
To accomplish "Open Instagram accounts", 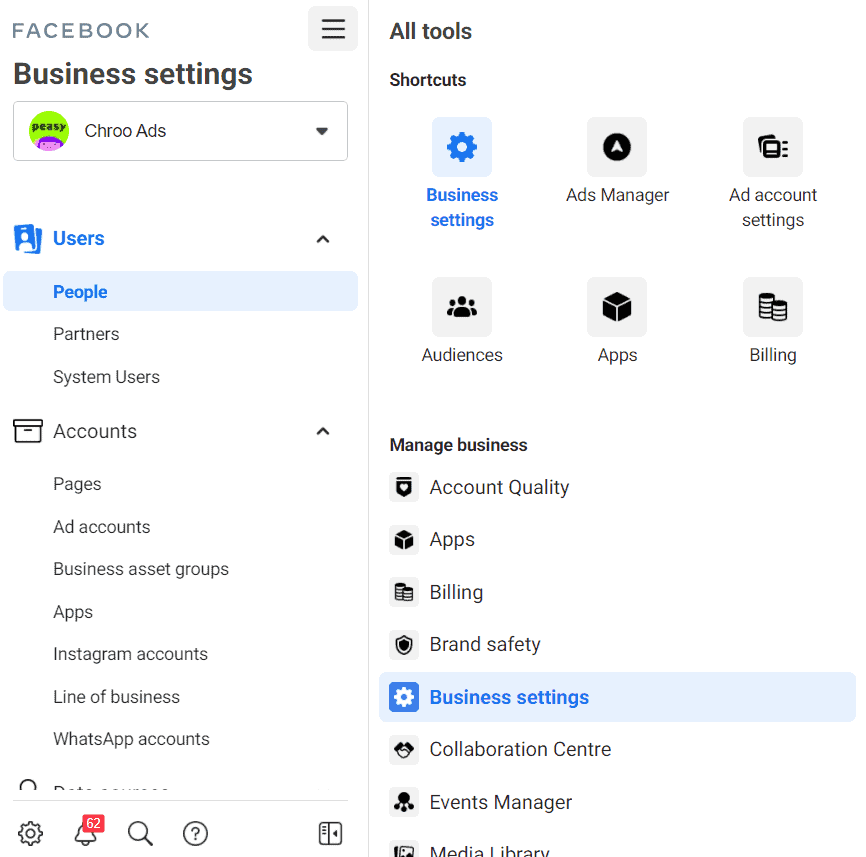I will click(x=130, y=654).
